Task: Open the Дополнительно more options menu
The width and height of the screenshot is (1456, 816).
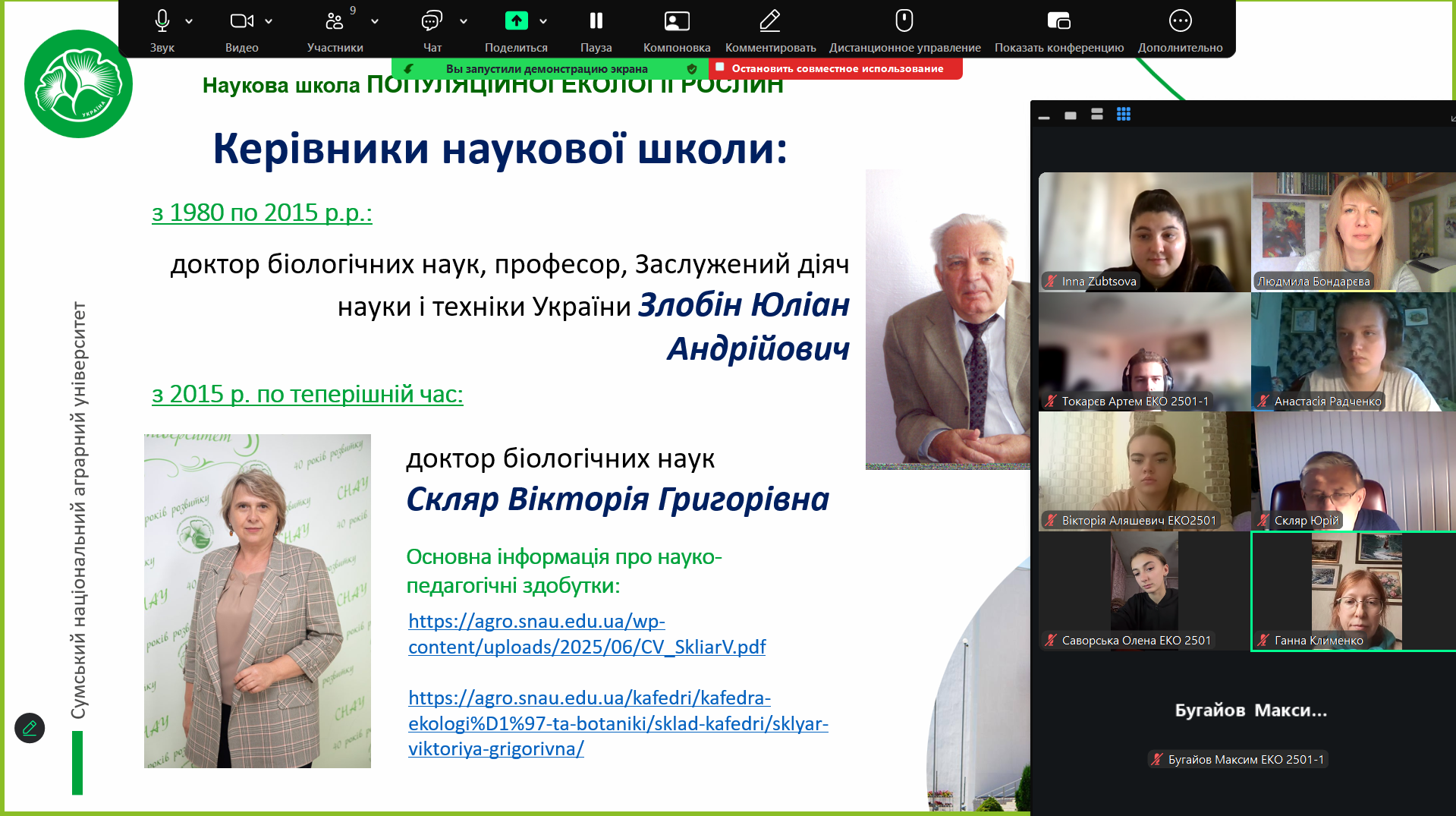Action: pos(1180,21)
